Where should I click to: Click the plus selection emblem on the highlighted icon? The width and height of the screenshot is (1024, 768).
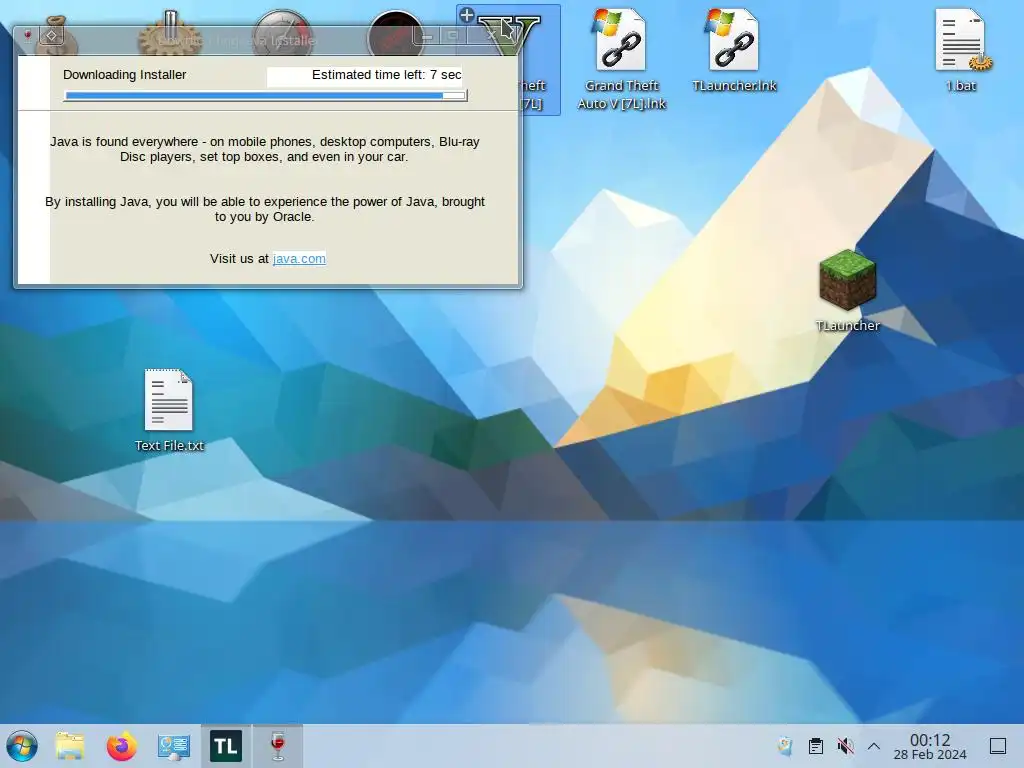click(466, 16)
